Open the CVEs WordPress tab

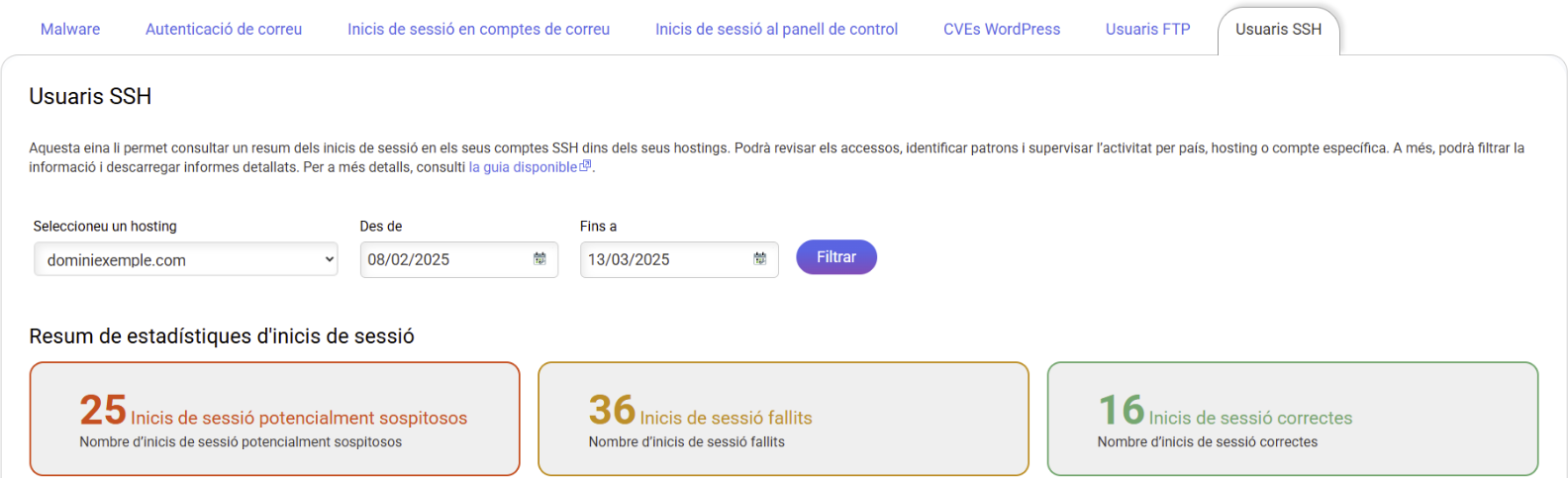[x=1002, y=29]
